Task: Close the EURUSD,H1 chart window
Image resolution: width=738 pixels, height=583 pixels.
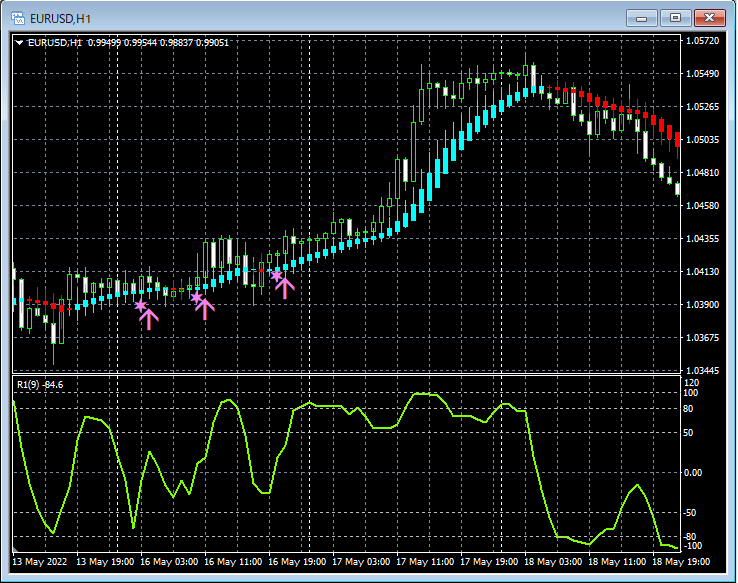Action: point(709,18)
